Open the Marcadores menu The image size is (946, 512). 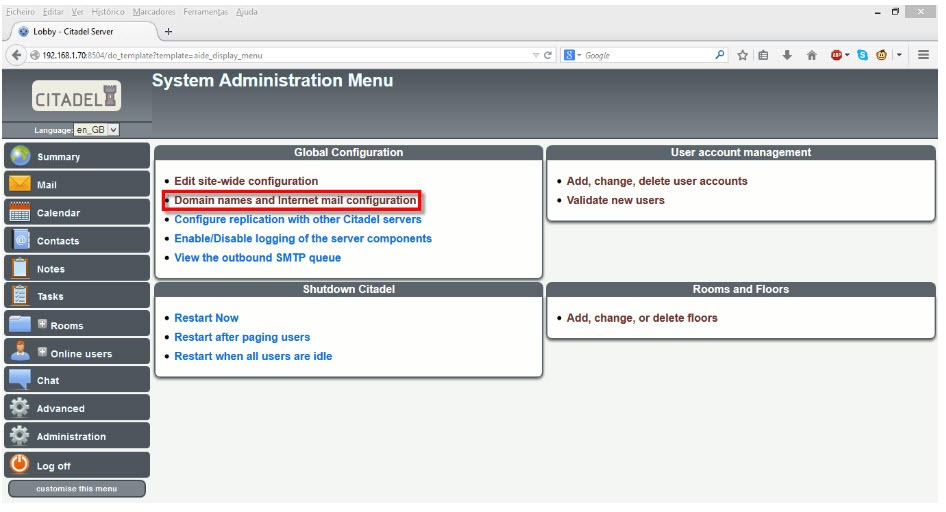click(154, 12)
